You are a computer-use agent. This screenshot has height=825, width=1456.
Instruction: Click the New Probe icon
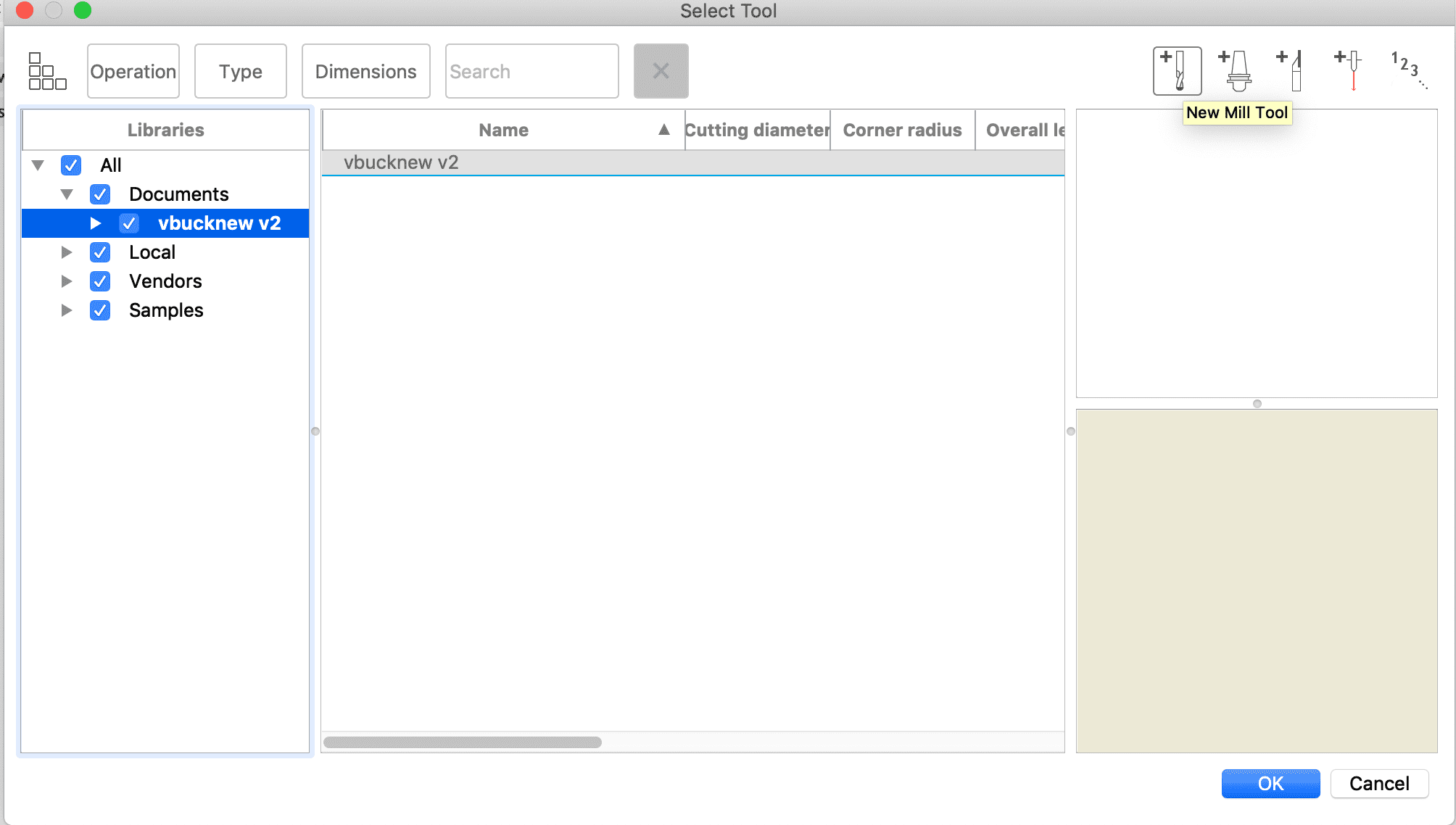point(1349,71)
